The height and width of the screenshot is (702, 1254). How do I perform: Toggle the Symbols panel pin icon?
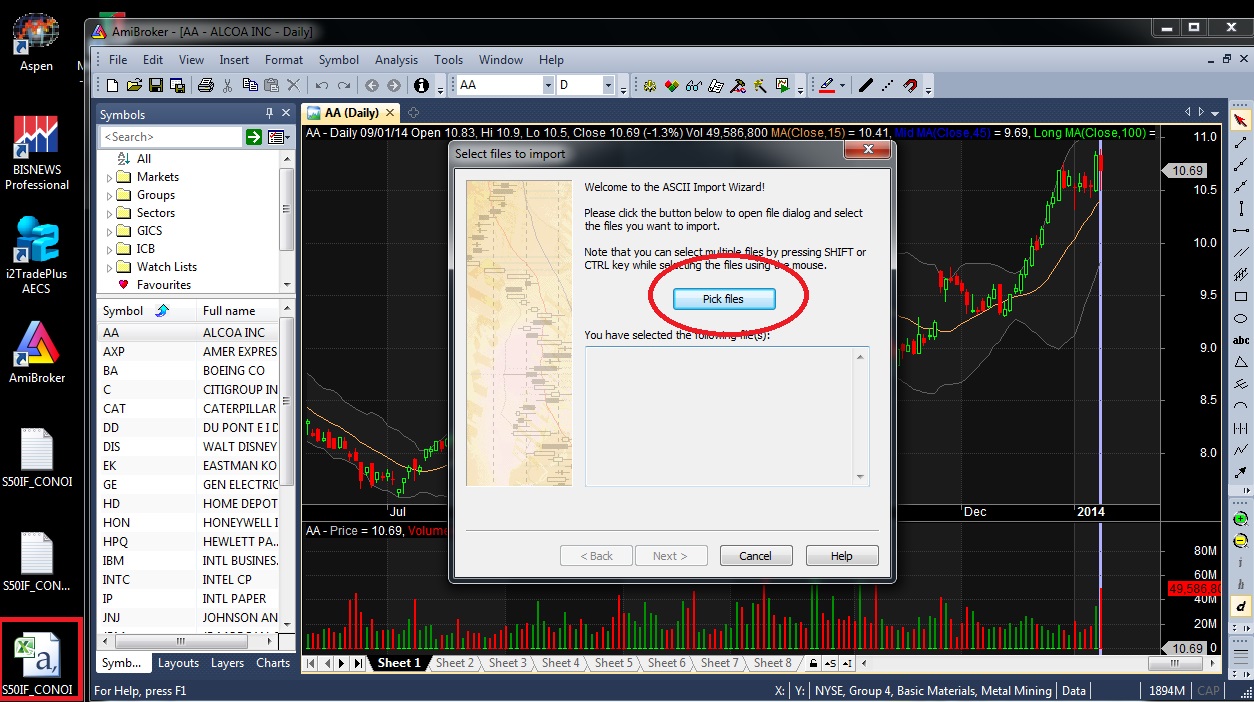coord(268,113)
